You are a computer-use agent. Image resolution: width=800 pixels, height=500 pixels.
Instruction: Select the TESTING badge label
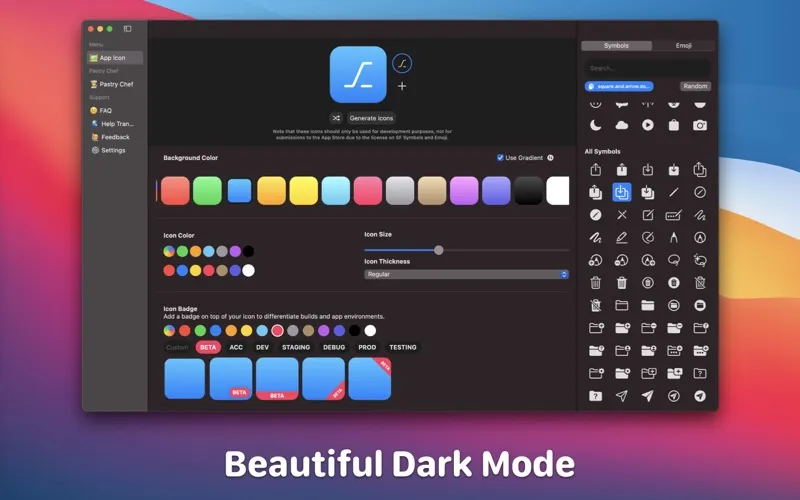[403, 347]
